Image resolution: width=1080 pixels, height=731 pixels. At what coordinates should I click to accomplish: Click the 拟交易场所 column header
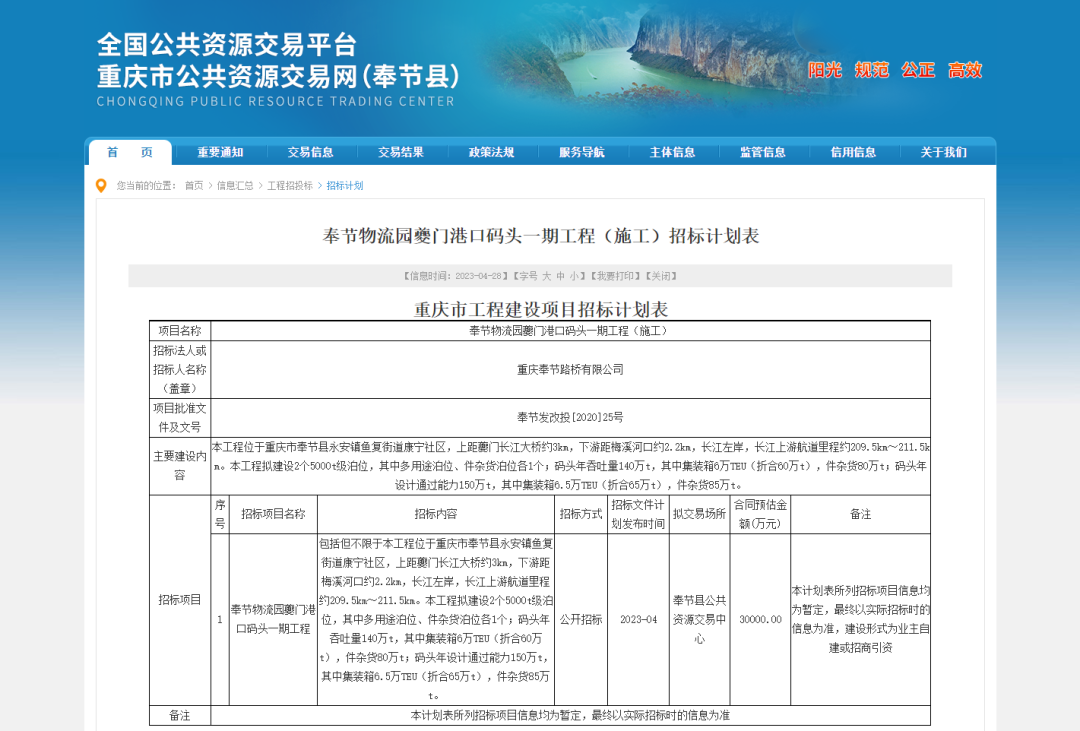[x=699, y=514]
